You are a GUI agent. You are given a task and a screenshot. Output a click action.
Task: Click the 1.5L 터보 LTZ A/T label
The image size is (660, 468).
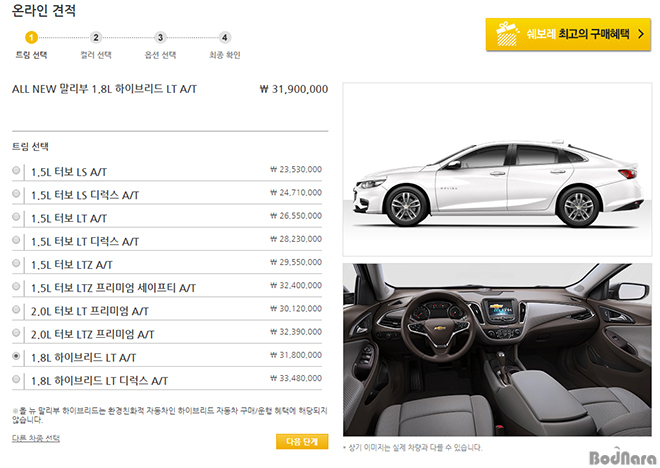[x=72, y=264]
